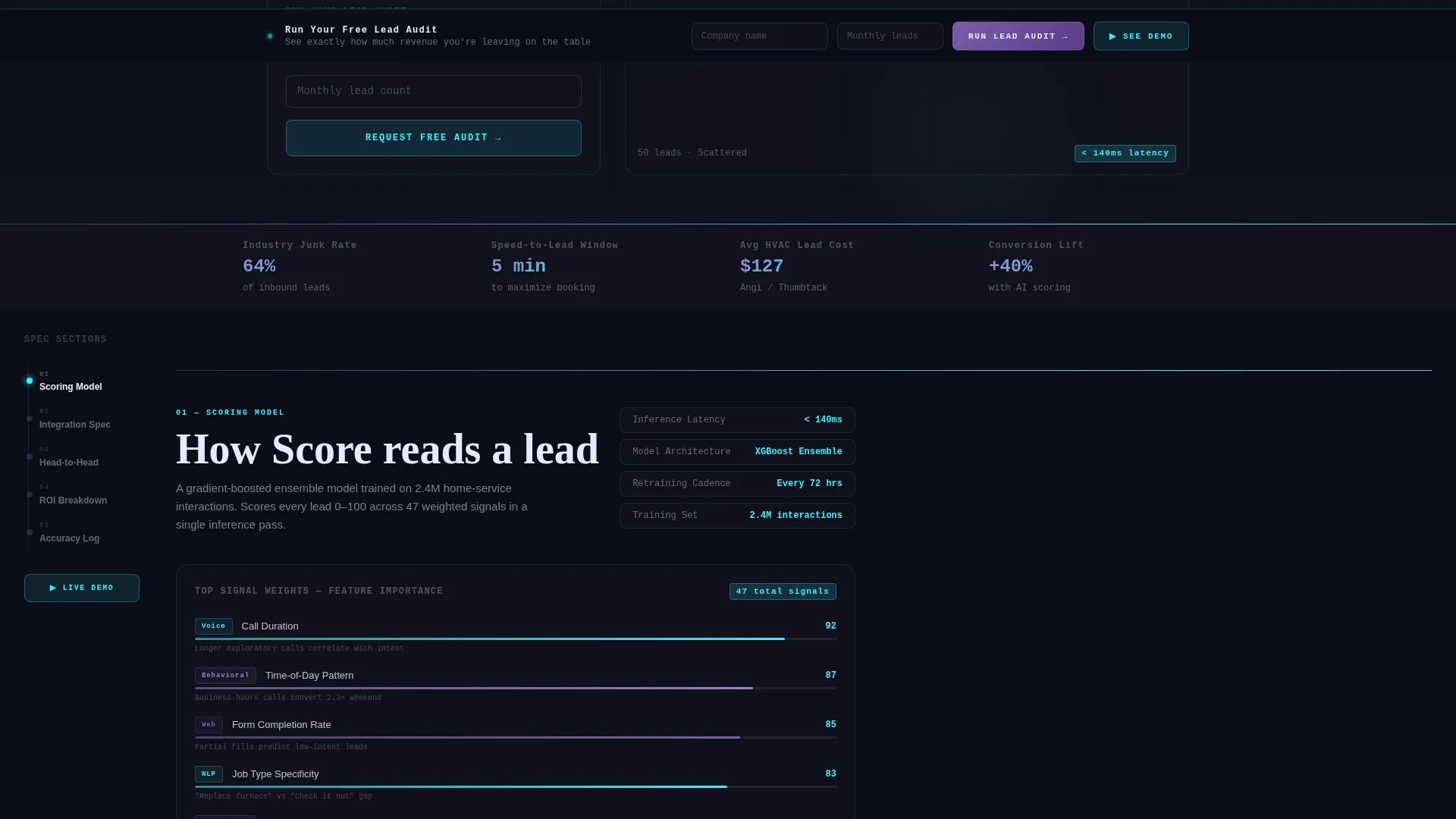Click the 64% Industry Junk Rate stat
Image resolution: width=1456 pixels, height=819 pixels.
(x=259, y=266)
